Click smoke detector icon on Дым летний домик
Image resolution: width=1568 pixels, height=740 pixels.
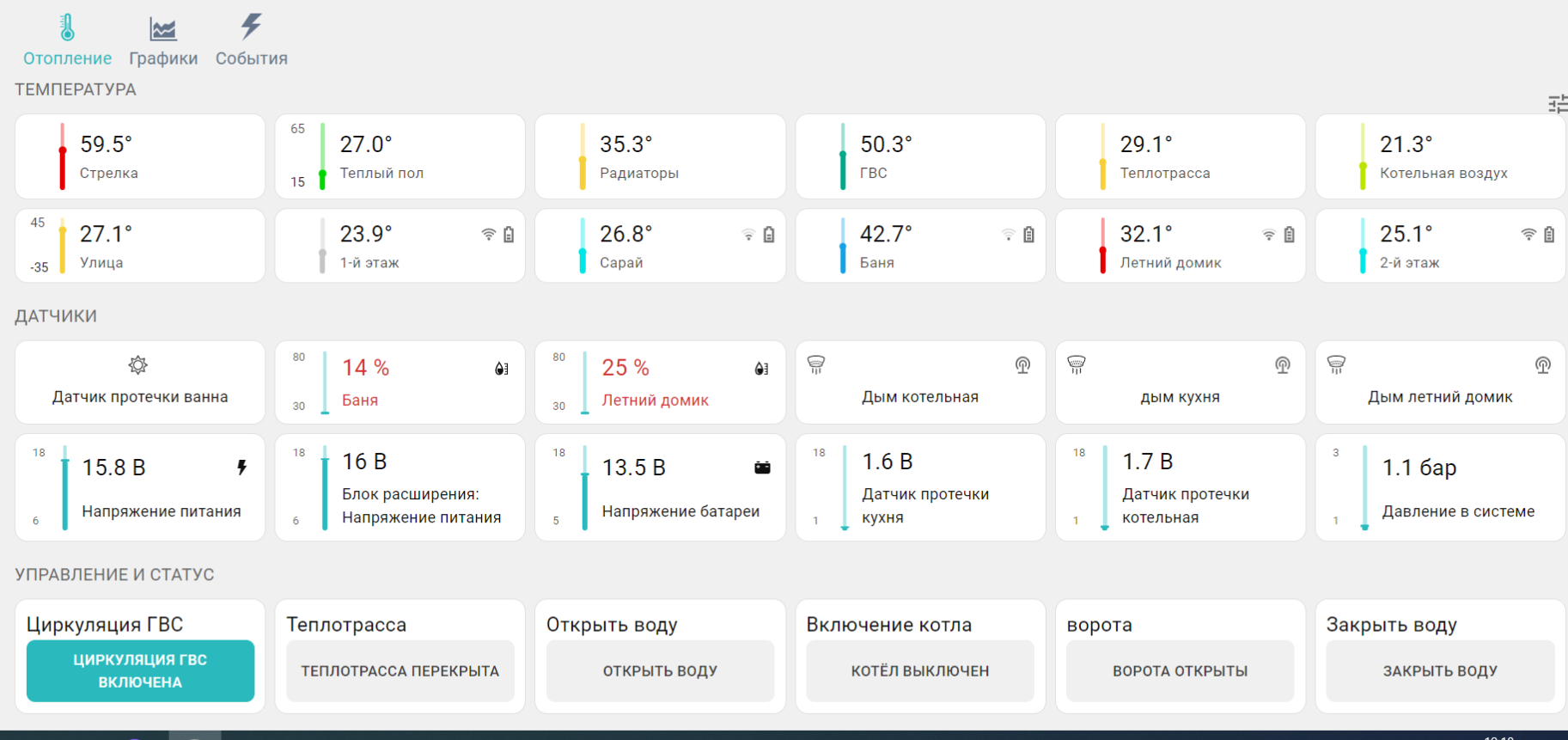click(x=1336, y=364)
